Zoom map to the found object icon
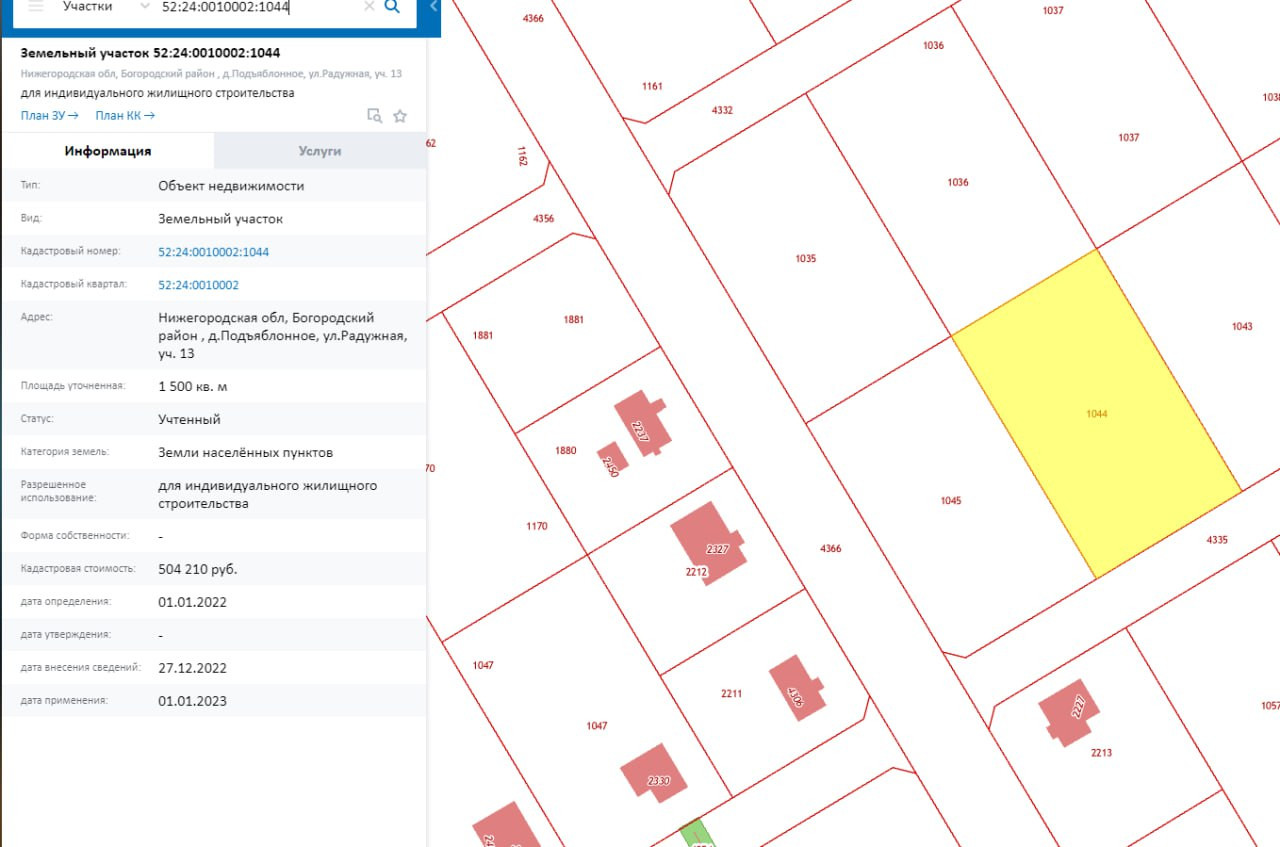The image size is (1280, 847). coord(374,115)
